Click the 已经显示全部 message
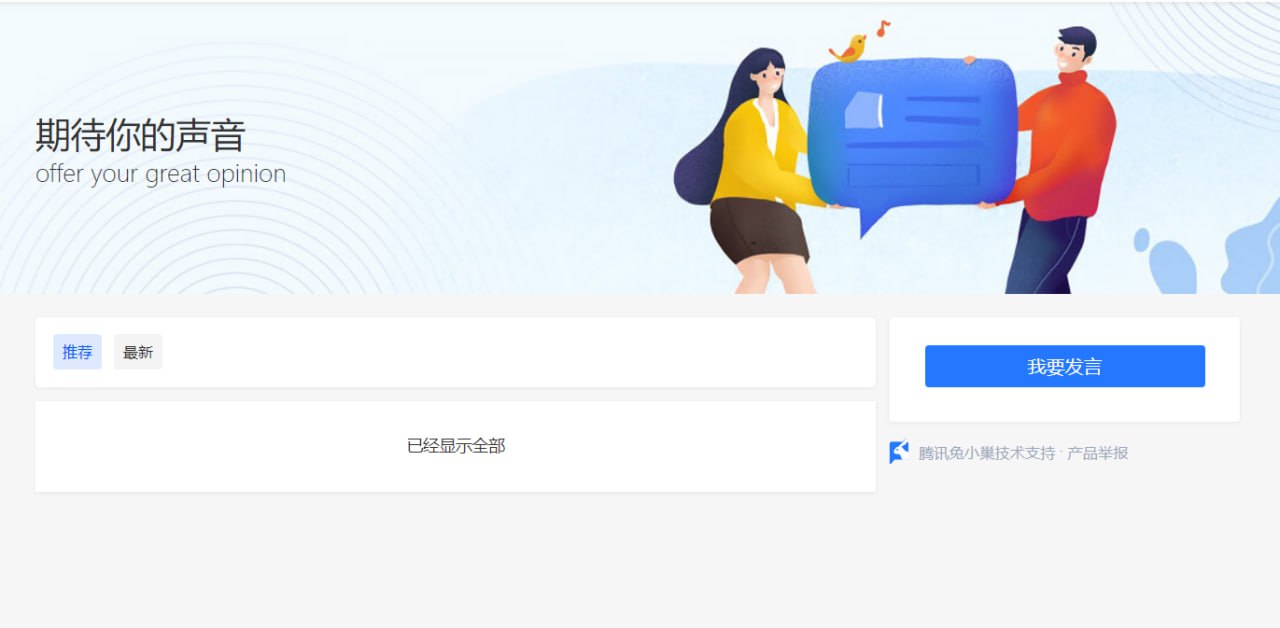The height and width of the screenshot is (628, 1280). pyautogui.click(x=456, y=446)
